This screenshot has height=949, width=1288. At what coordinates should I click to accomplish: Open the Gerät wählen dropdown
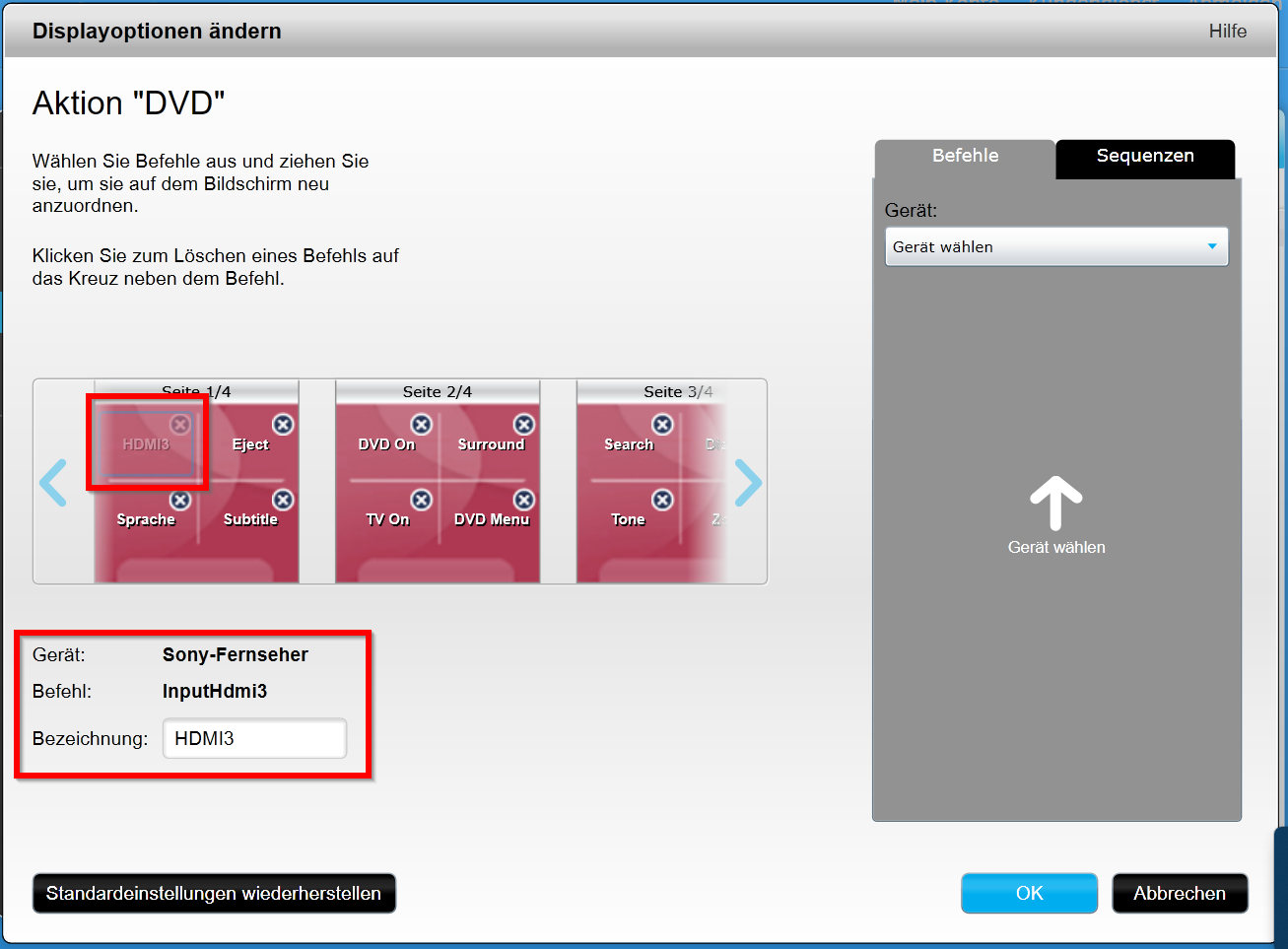[1055, 246]
